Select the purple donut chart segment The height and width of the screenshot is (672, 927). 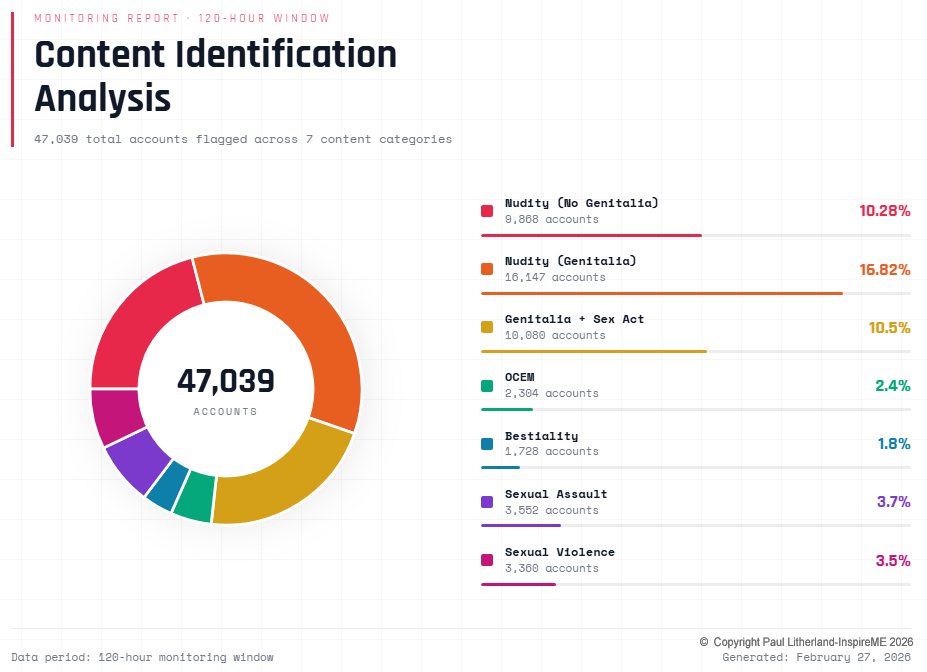[137, 462]
